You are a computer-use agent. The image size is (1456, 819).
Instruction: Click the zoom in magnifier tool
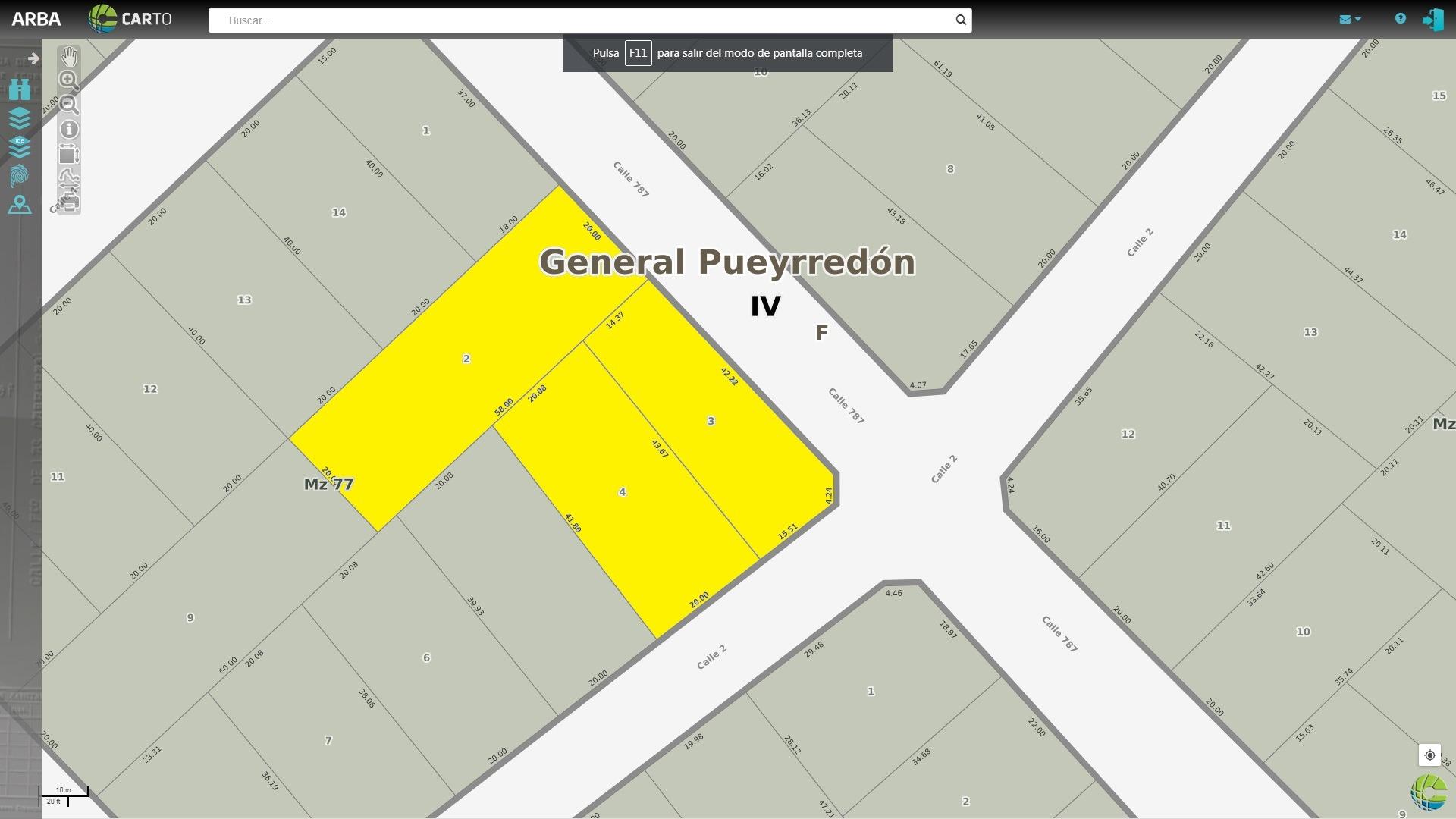coord(69,80)
